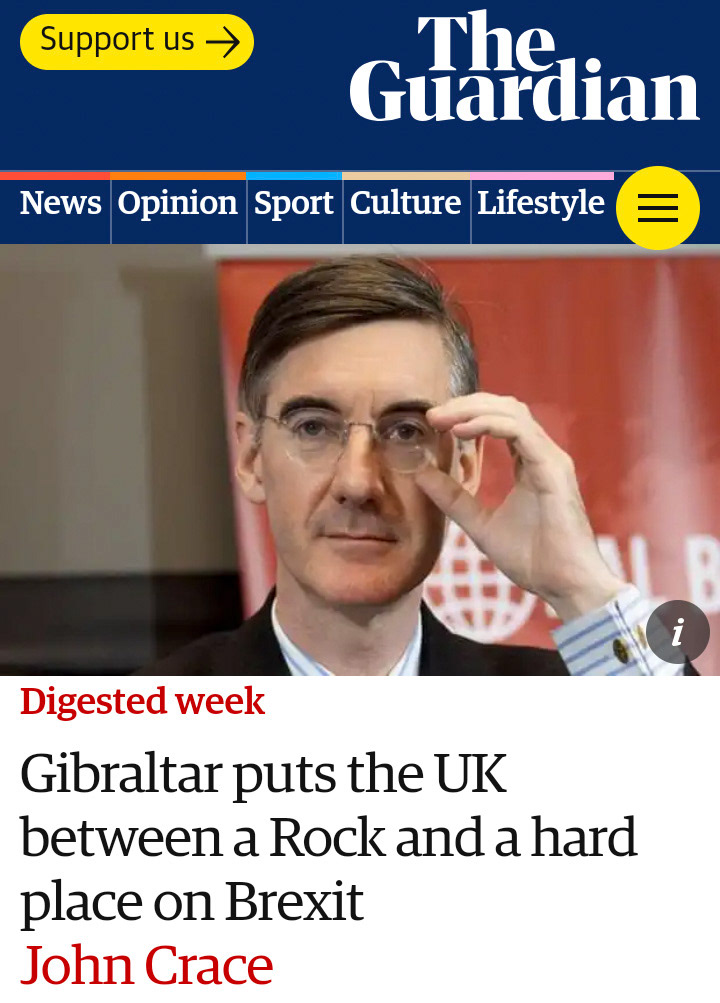Switch to the Sport section
720x1003 pixels.
pos(293,204)
